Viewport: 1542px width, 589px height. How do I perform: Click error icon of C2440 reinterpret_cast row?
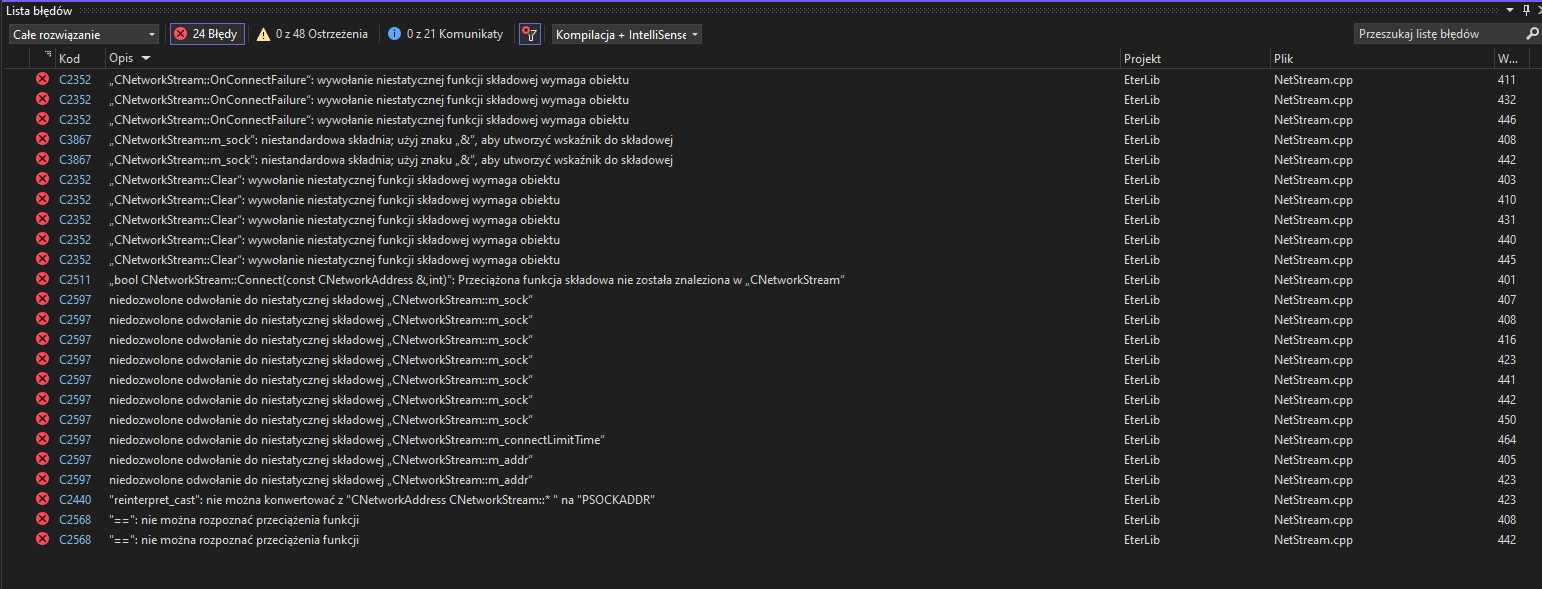(43, 499)
